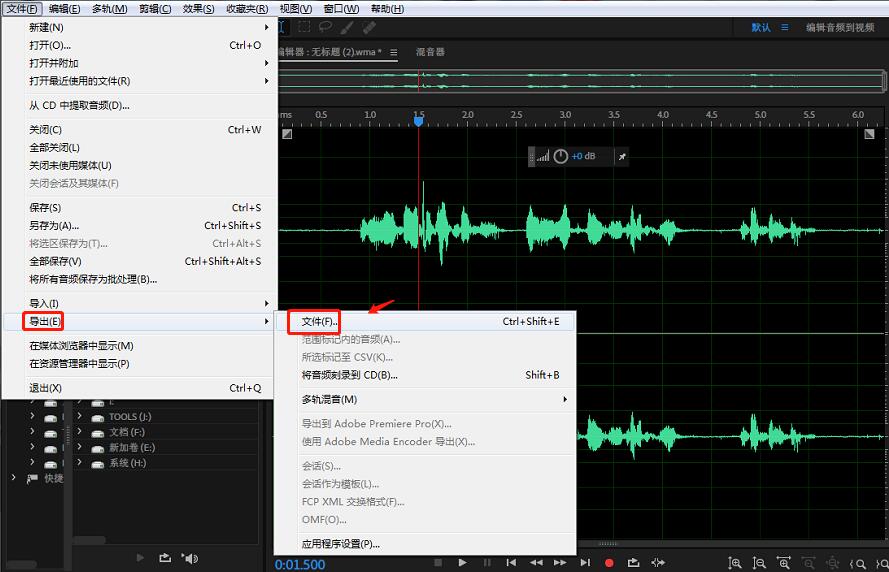
Task: Open the 效果(S) menu in menu bar
Action: 198,9
